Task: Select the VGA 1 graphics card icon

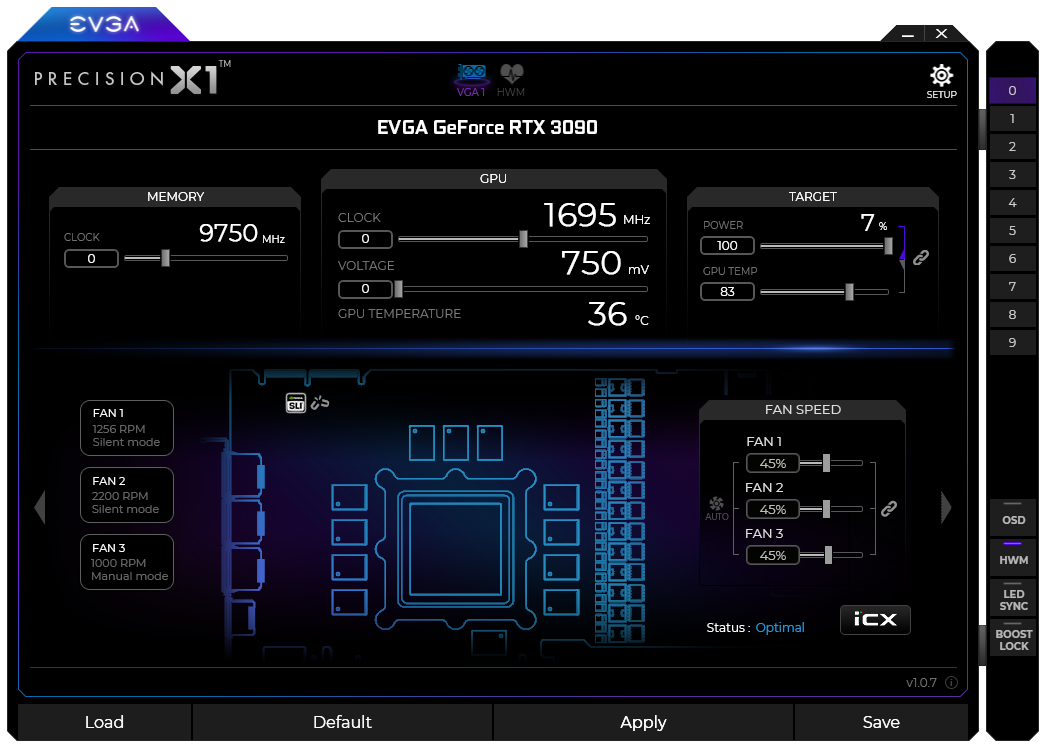Action: [471, 80]
